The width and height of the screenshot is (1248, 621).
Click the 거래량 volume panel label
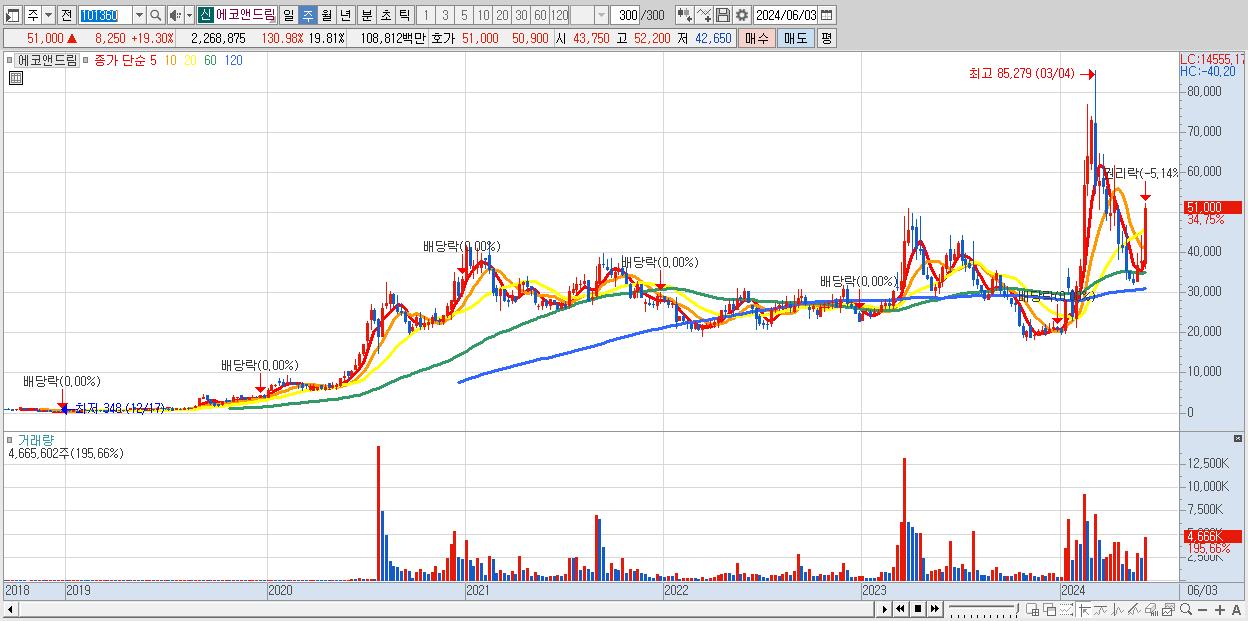36,440
